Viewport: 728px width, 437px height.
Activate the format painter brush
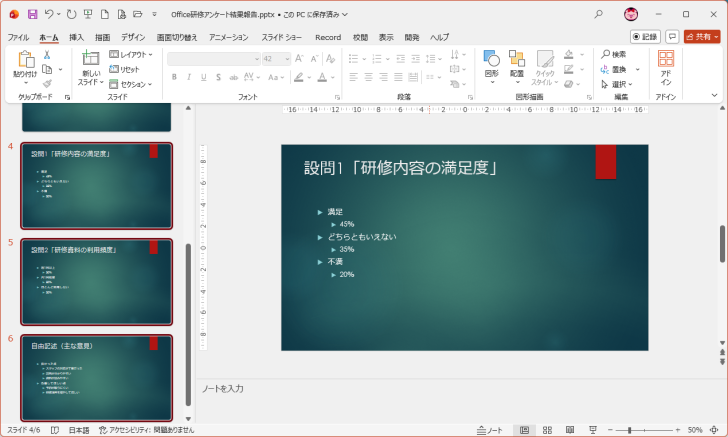pos(47,84)
